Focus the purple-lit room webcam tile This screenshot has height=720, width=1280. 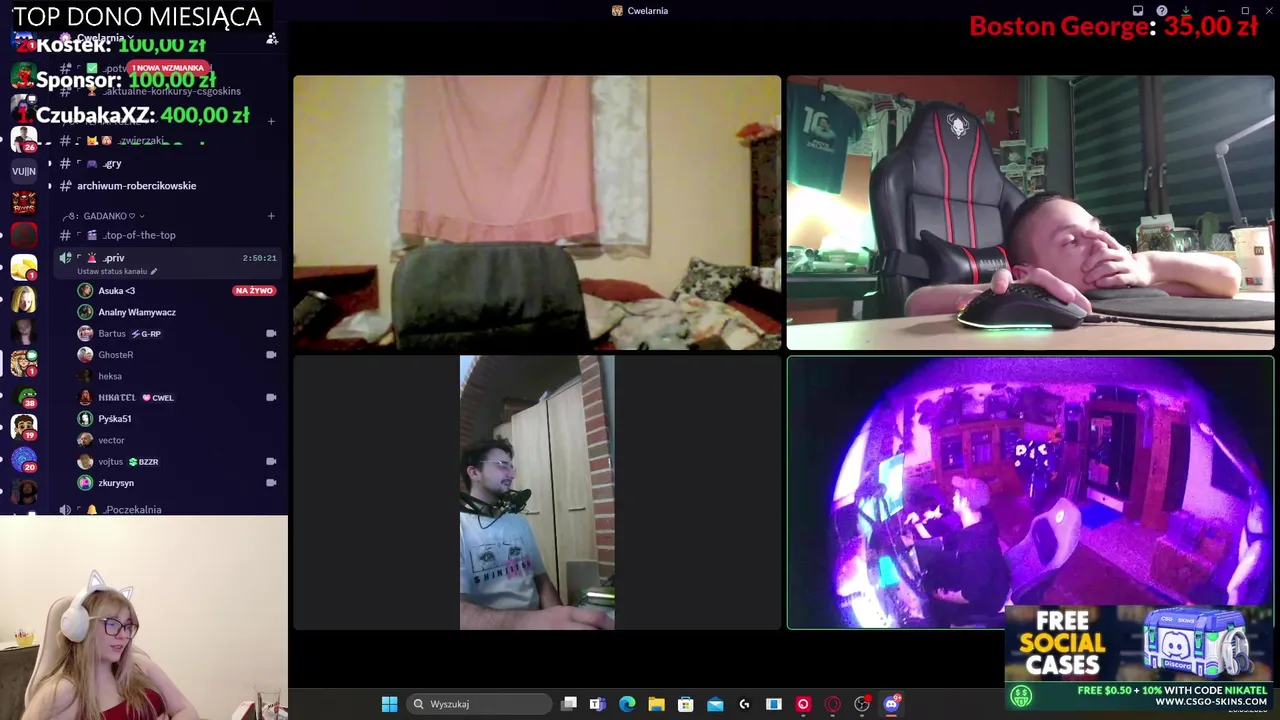1030,493
